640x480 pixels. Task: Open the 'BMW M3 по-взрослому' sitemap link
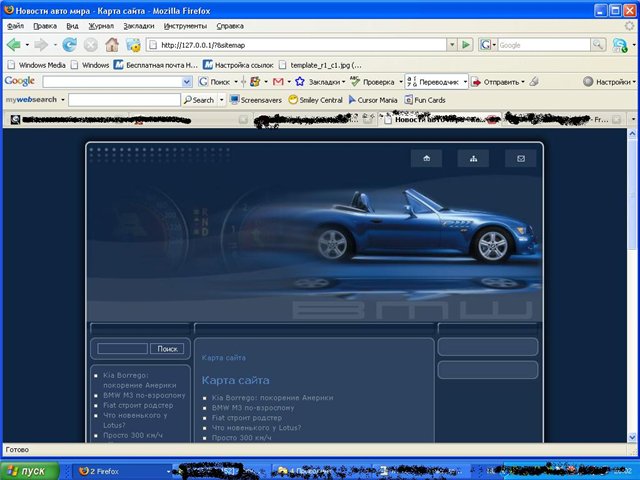pyautogui.click(x=253, y=407)
